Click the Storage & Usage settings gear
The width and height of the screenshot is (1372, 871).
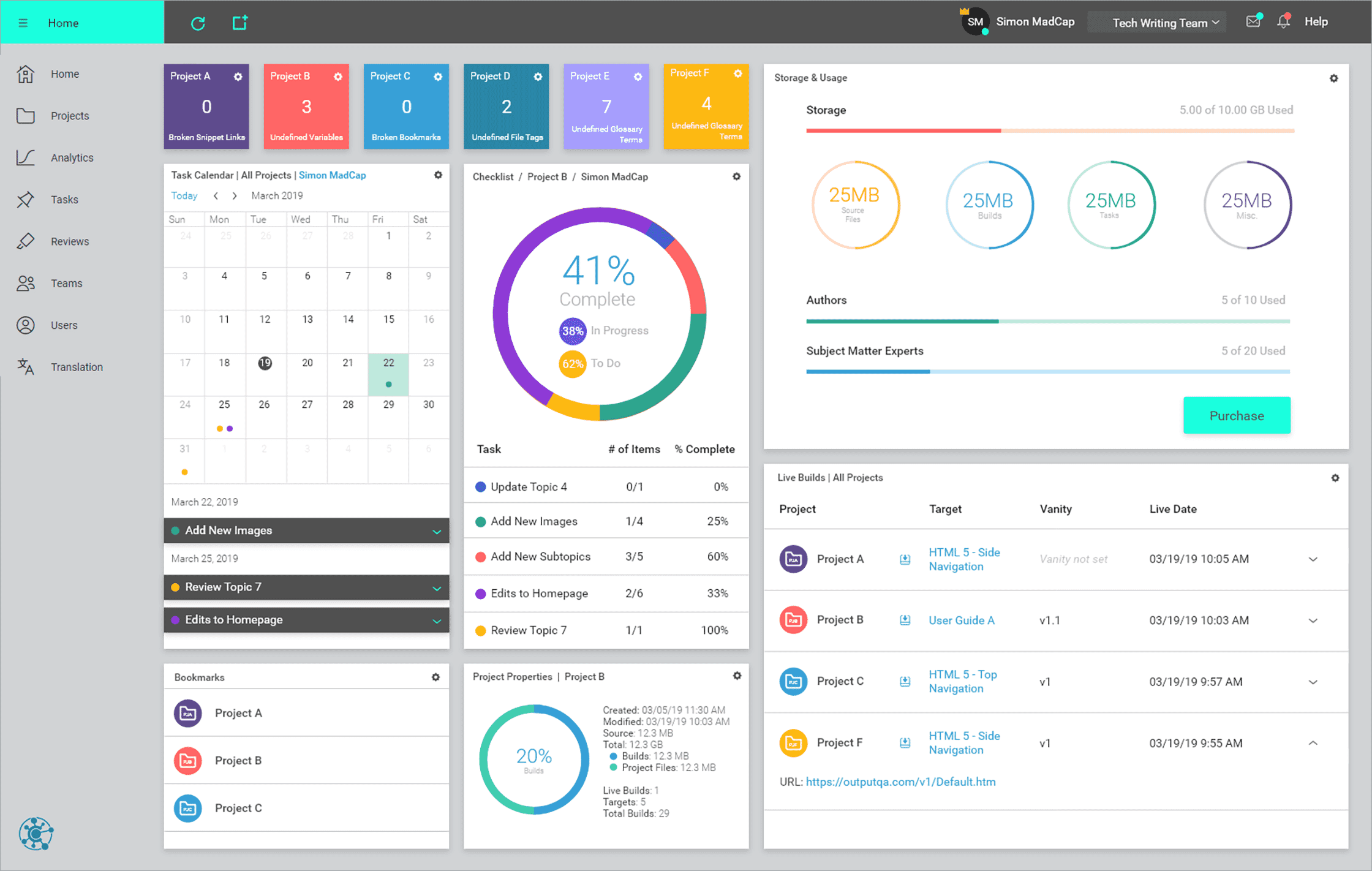pos(1334,78)
